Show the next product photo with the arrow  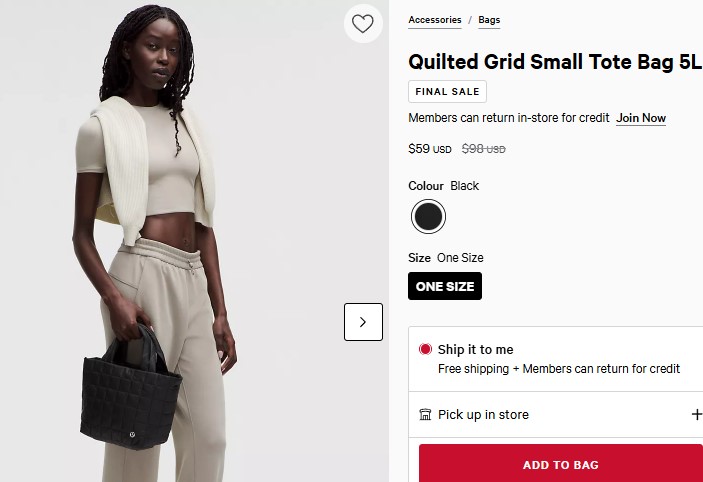[x=363, y=322]
